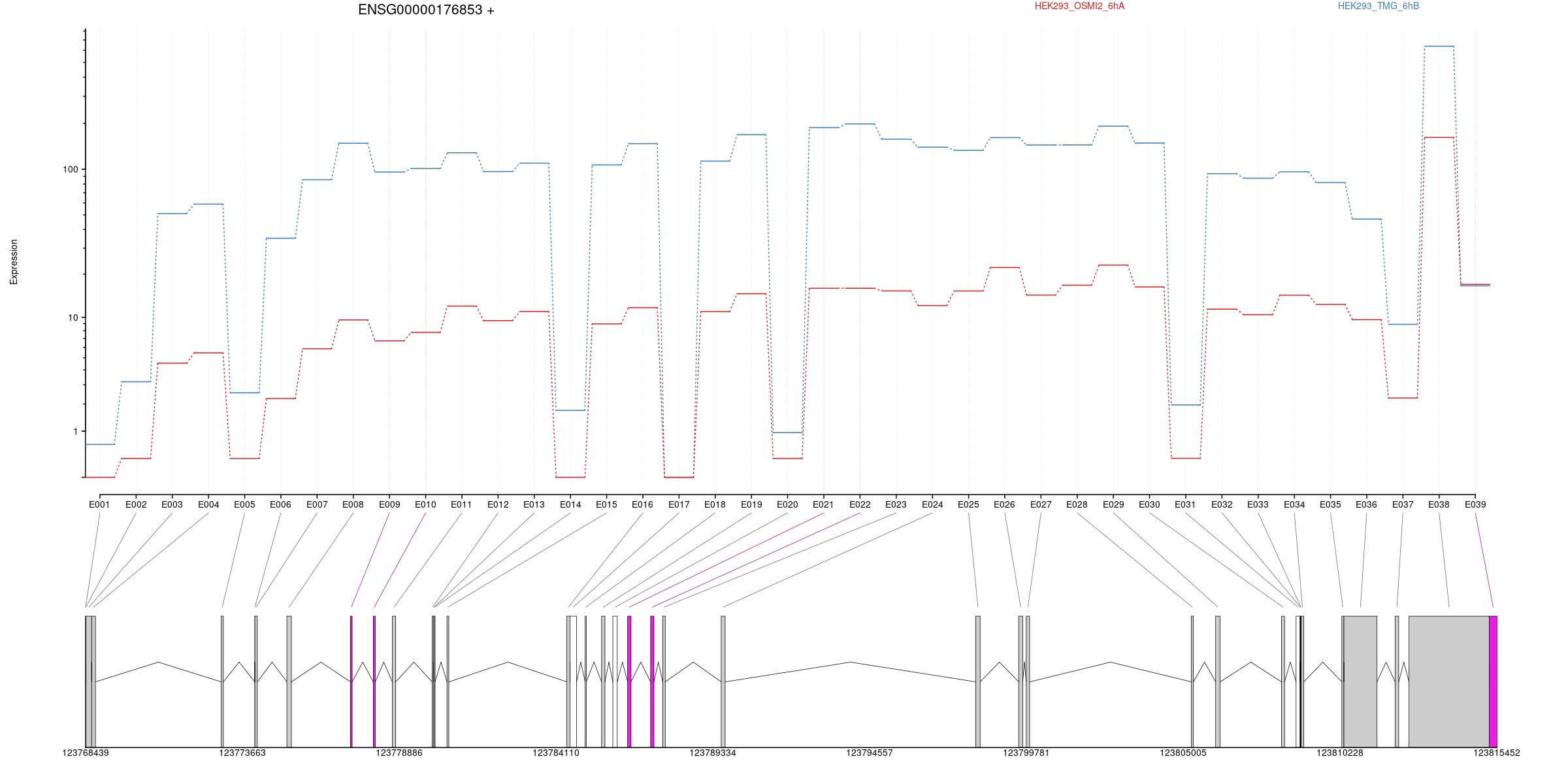Image resolution: width=1568 pixels, height=784 pixels.
Task: Click genomic coordinate 123815452
Action: (1497, 753)
